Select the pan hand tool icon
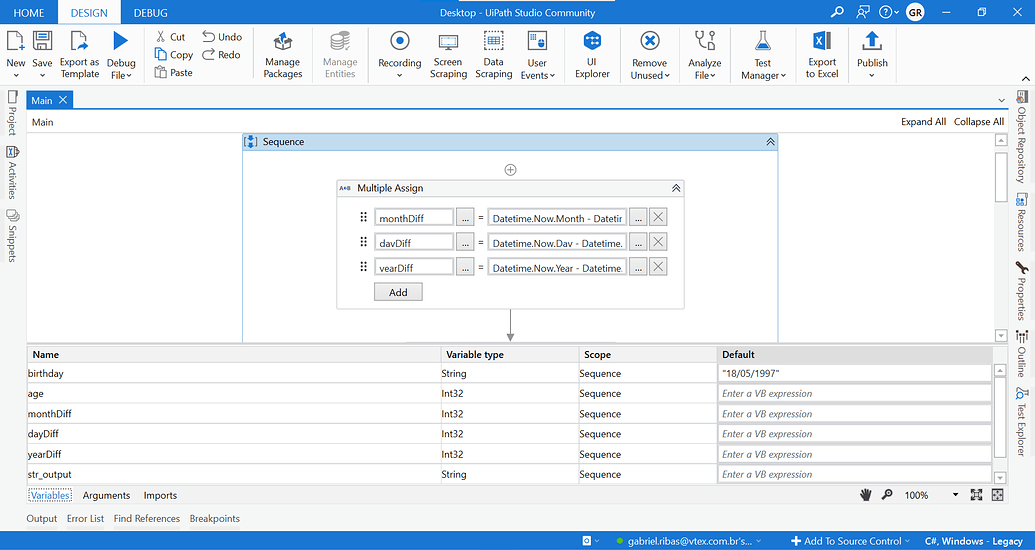This screenshot has height=550, width=1035. click(866, 495)
